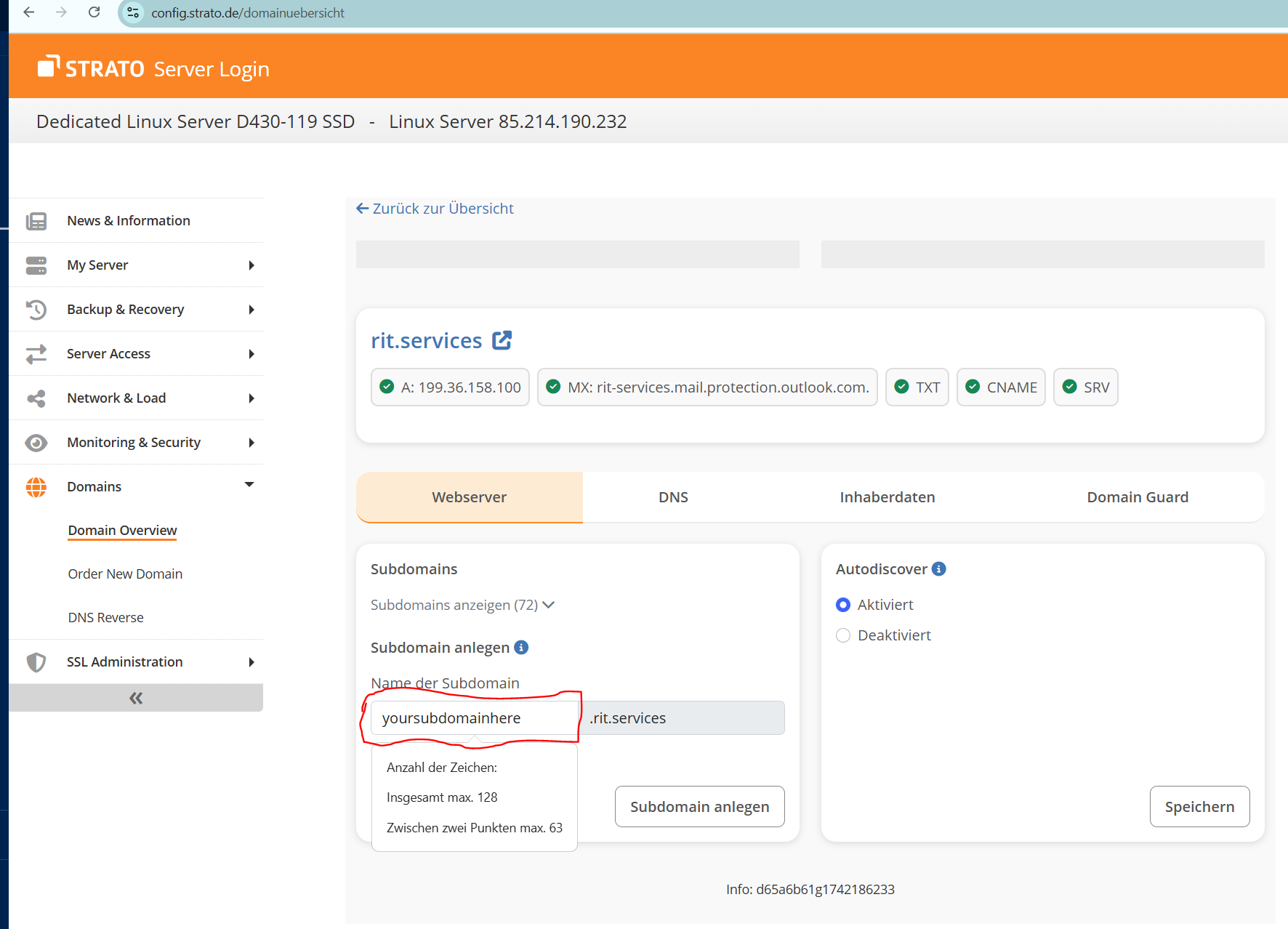Click the Backup & Recovery clock icon
The width and height of the screenshot is (1288, 929).
[x=36, y=310]
